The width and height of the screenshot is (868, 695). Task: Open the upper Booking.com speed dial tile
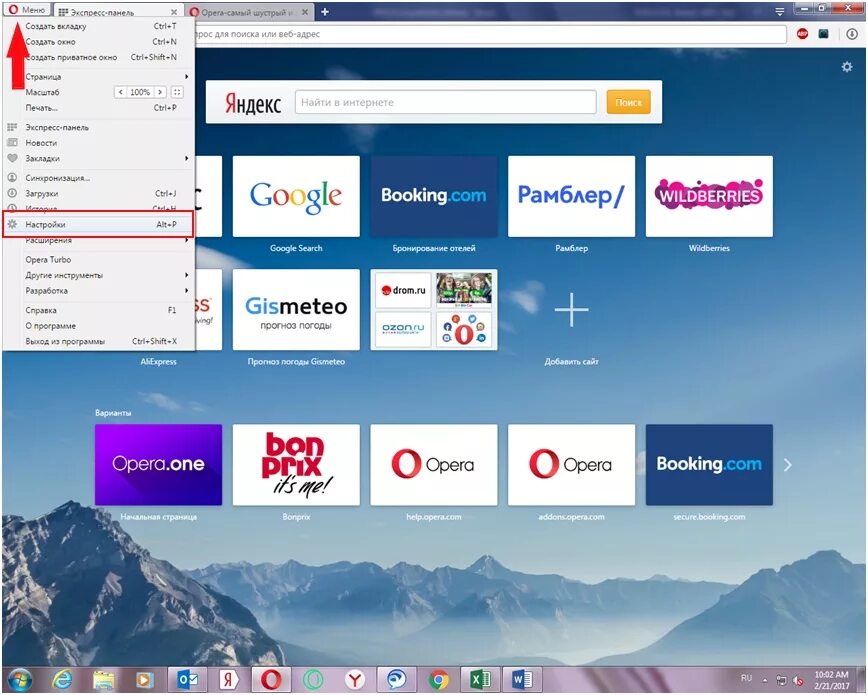pyautogui.click(x=434, y=196)
